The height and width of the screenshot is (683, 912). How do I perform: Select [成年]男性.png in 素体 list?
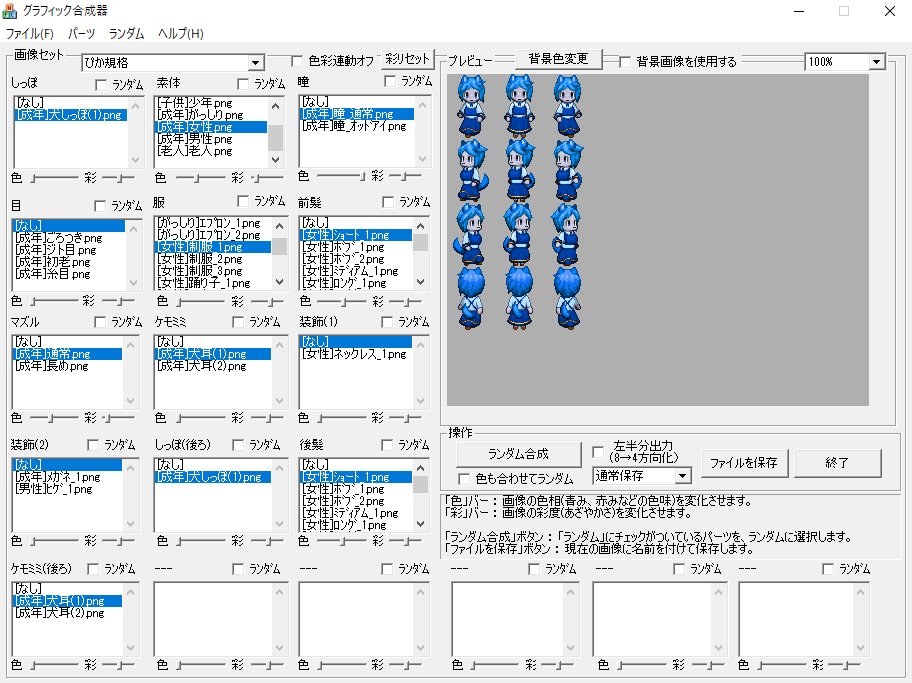click(211, 139)
